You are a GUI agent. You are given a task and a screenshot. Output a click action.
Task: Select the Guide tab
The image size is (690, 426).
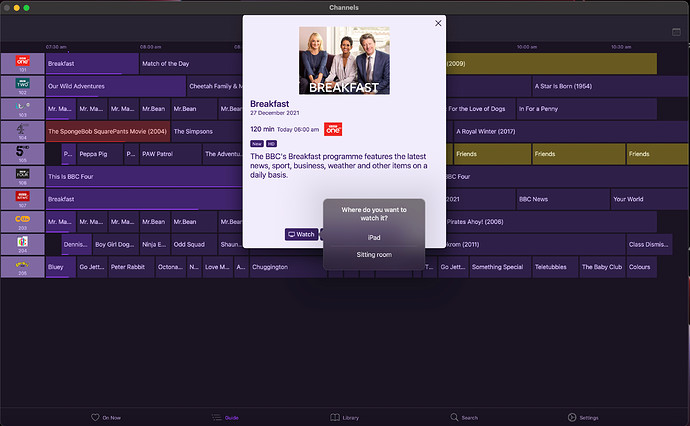click(x=224, y=417)
